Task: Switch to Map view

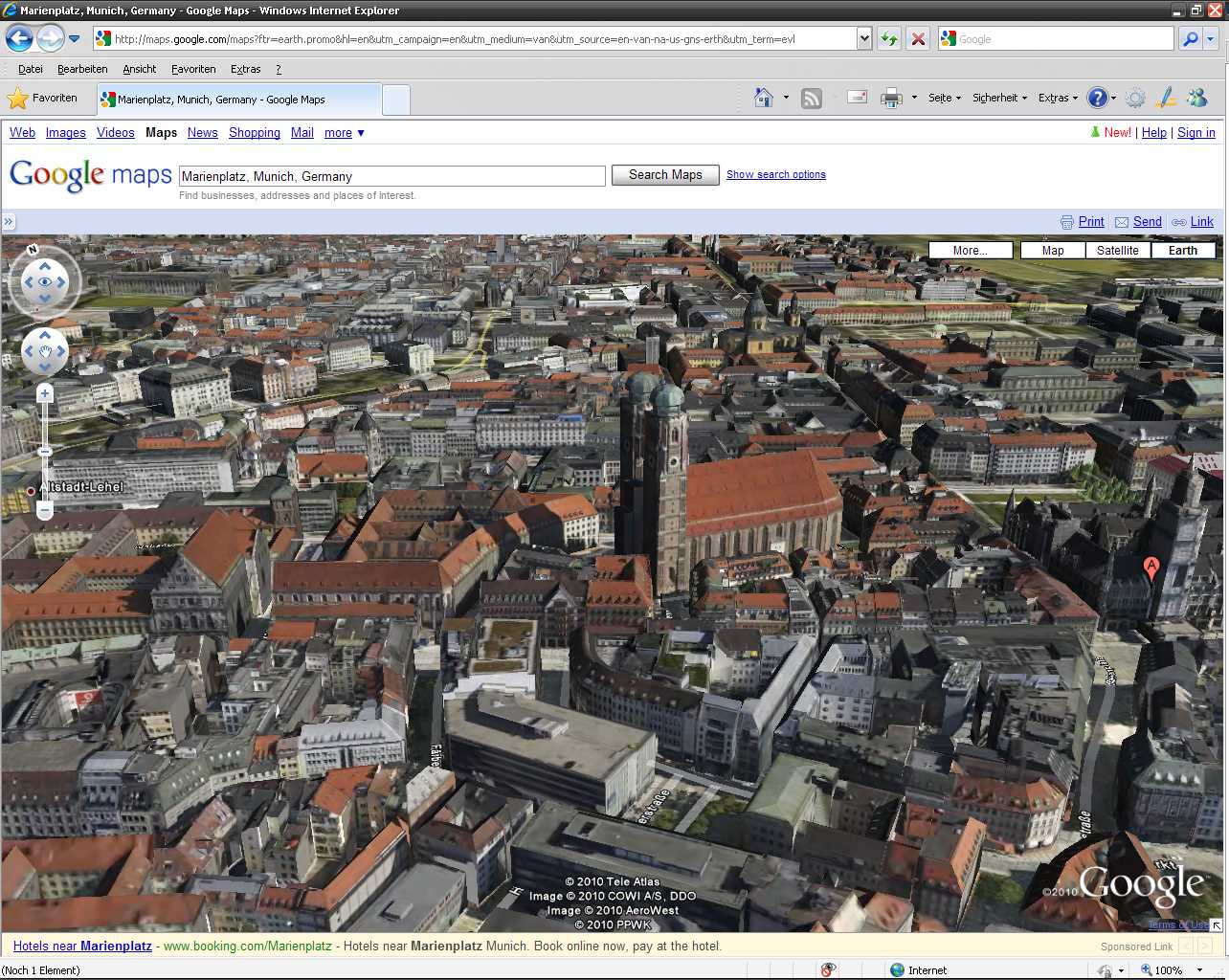Action: click(x=1053, y=250)
